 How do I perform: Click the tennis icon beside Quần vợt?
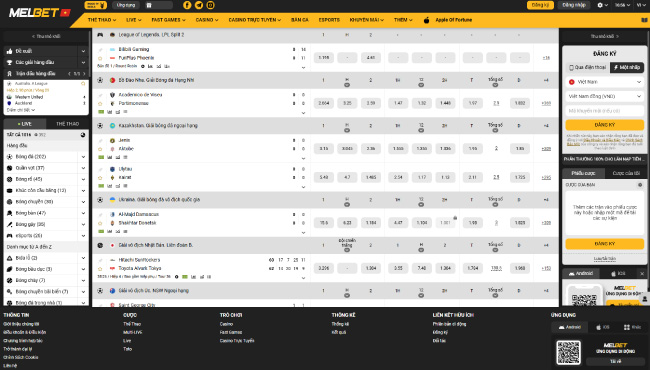[x=10, y=168]
